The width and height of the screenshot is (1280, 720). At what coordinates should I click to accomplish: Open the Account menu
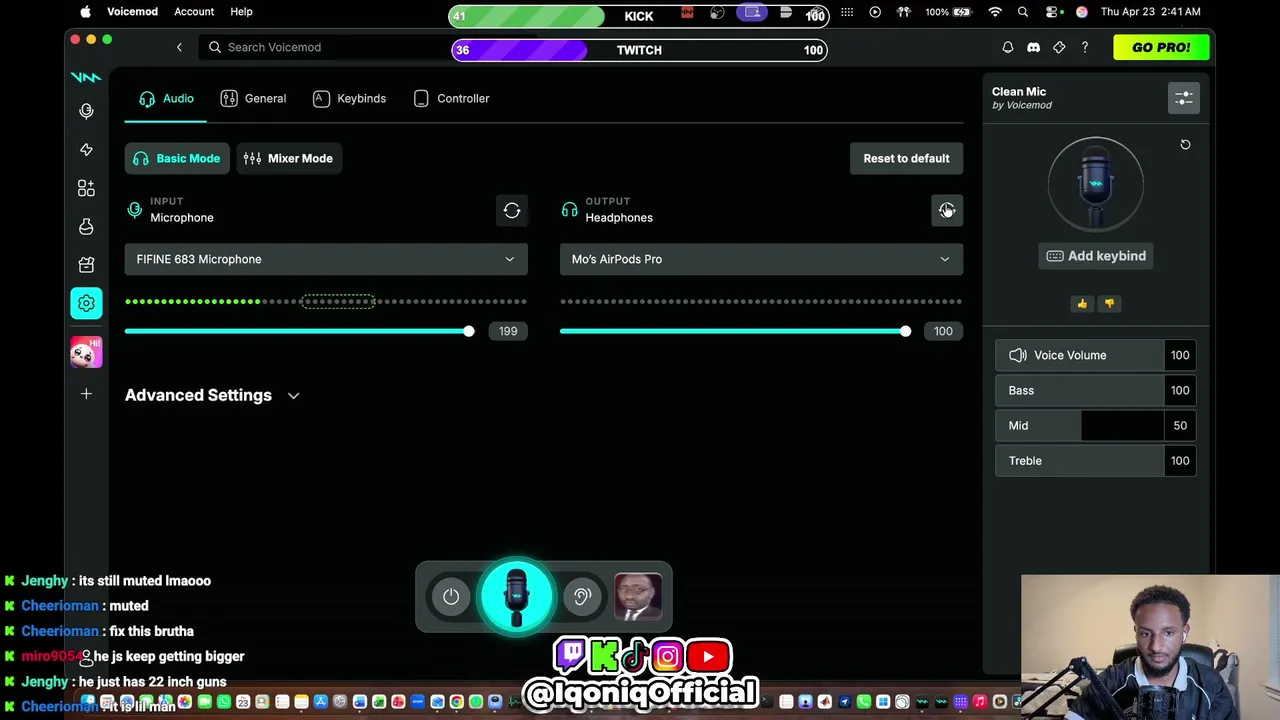194,12
